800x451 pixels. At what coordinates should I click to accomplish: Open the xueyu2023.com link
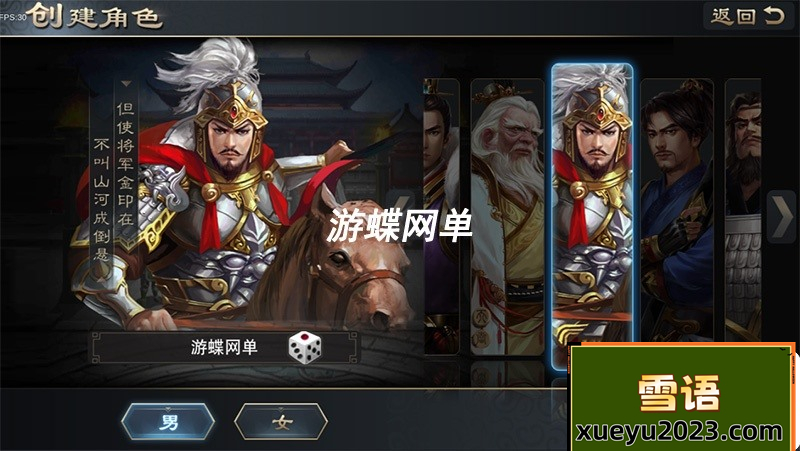pos(679,432)
